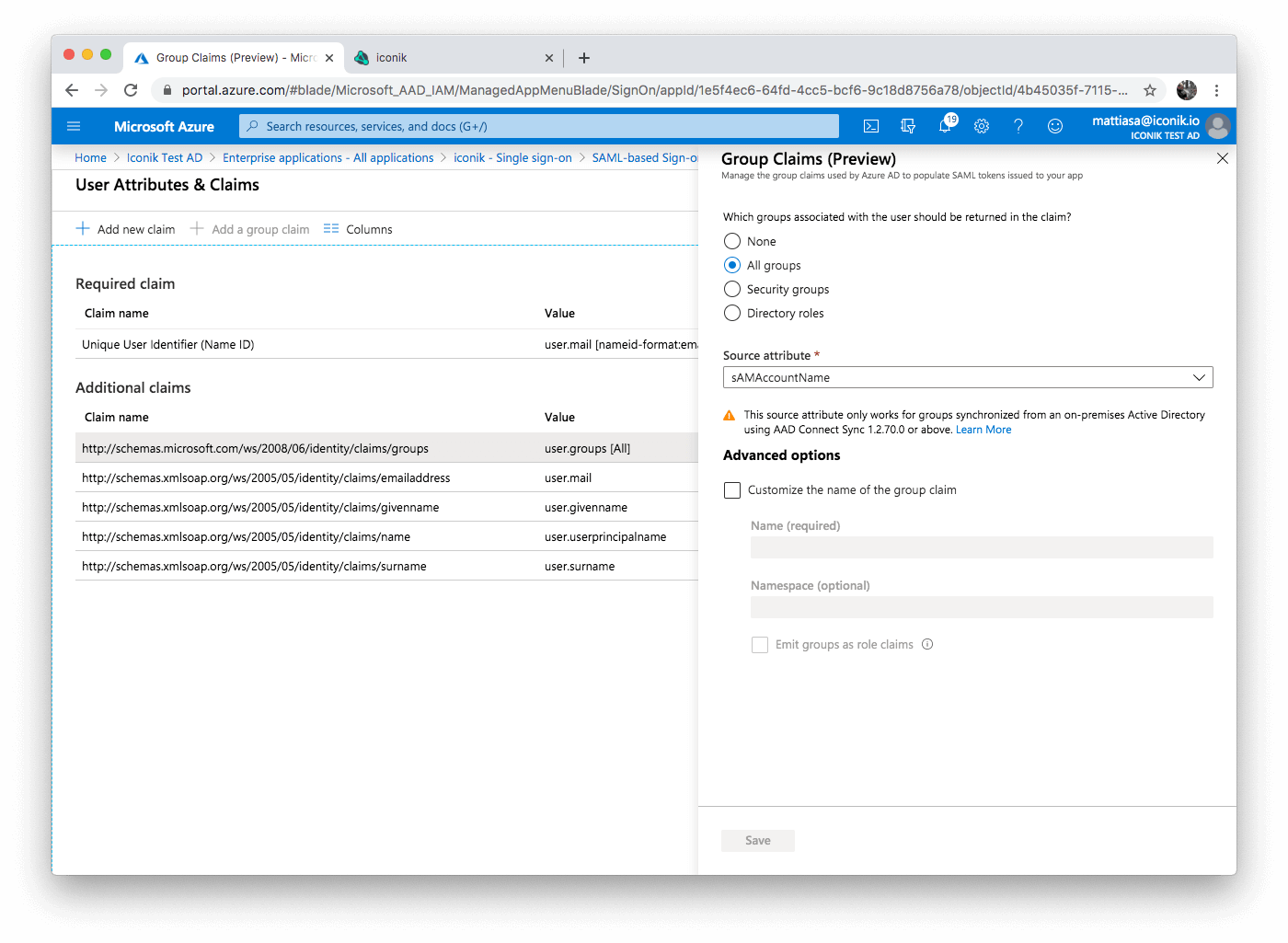The height and width of the screenshot is (943, 1288).
Task: Choose the Directory roles radio option
Action: coord(732,313)
